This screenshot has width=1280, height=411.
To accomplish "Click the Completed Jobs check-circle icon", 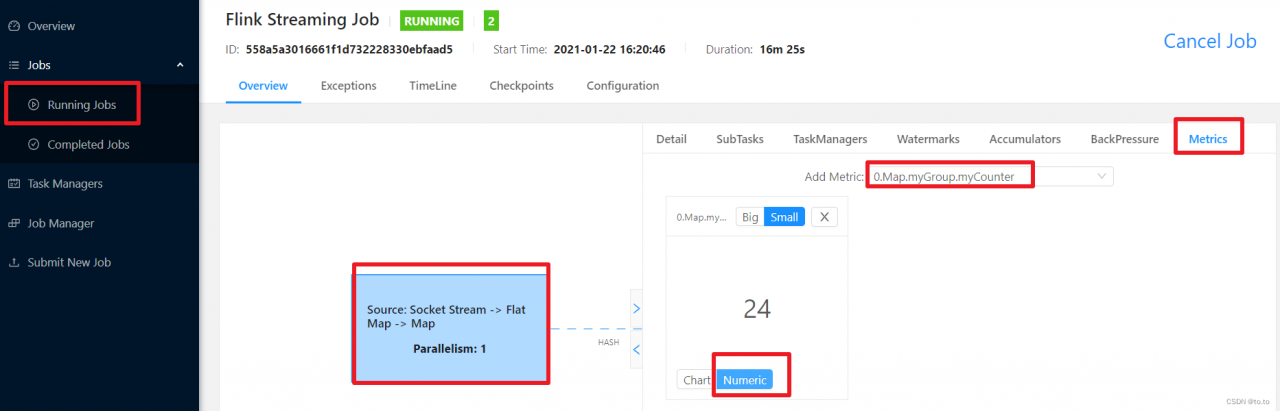I will click(x=34, y=145).
